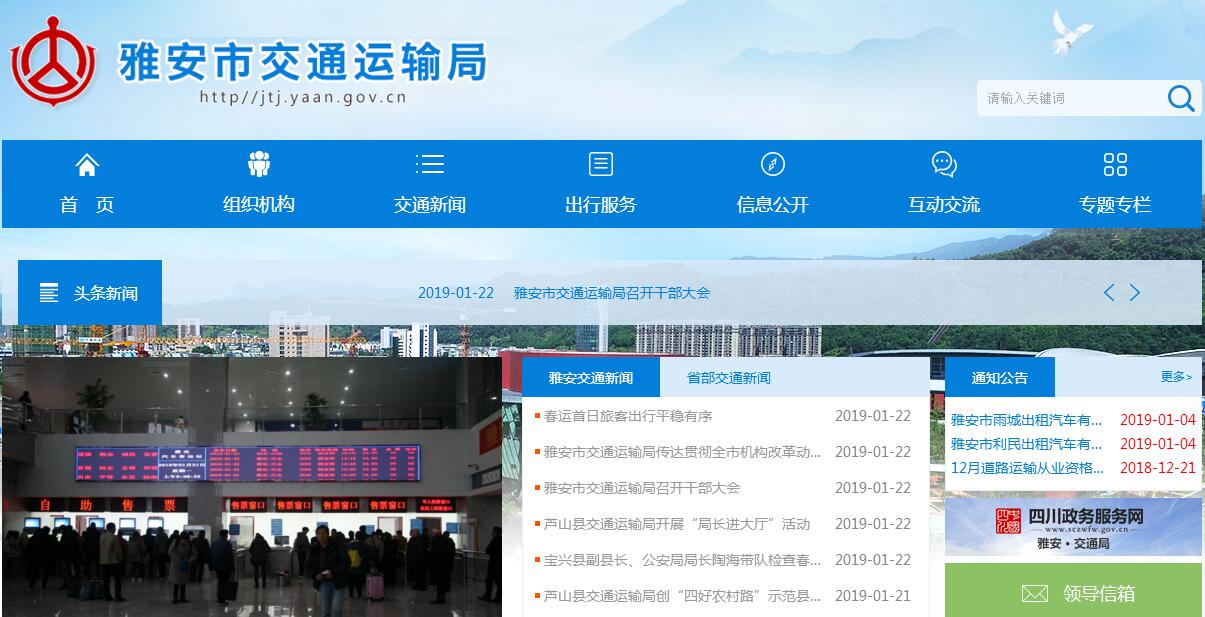Click the search magnifier icon

[1180, 98]
